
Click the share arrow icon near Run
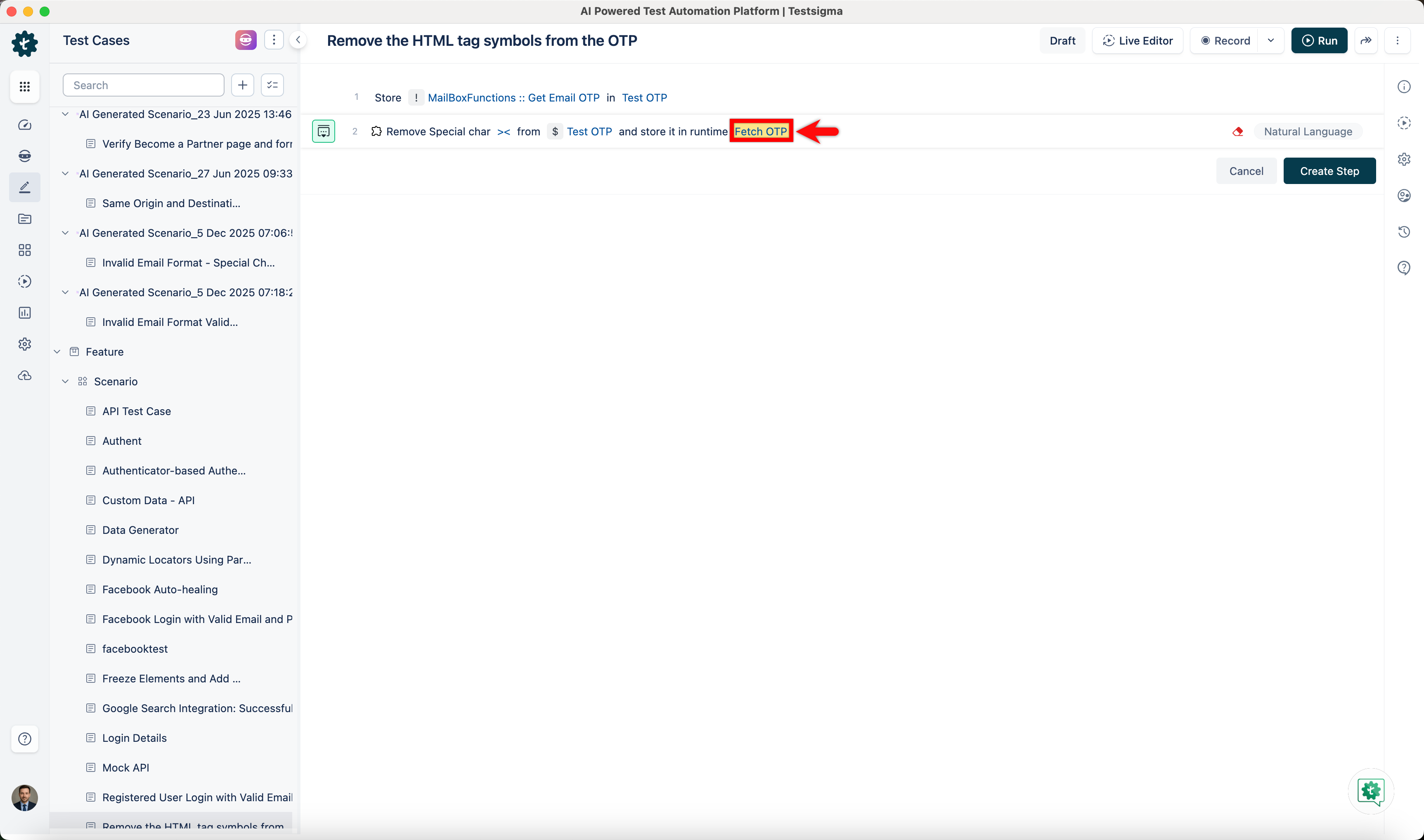tap(1366, 40)
